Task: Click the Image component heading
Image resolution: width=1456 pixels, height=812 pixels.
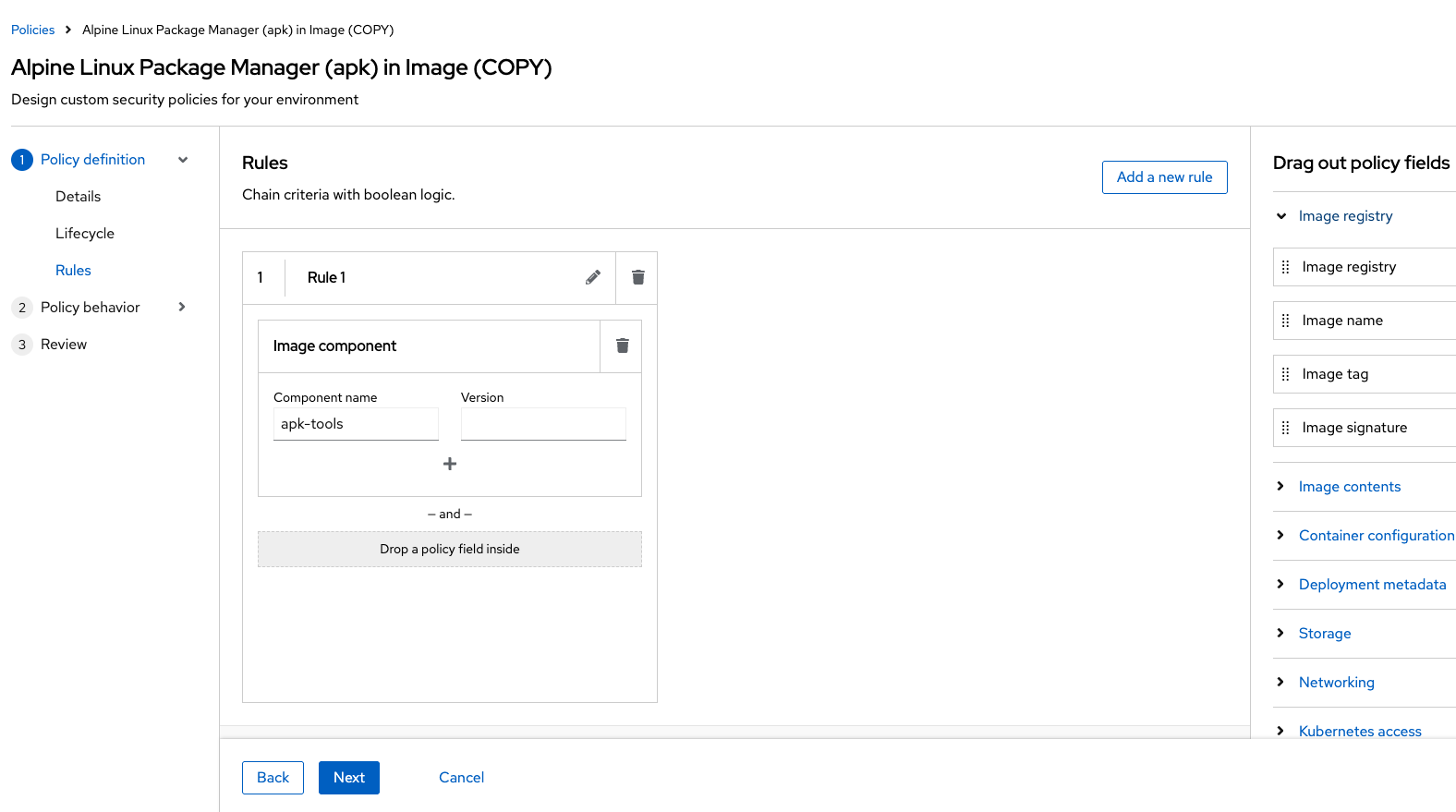Action: [x=334, y=345]
